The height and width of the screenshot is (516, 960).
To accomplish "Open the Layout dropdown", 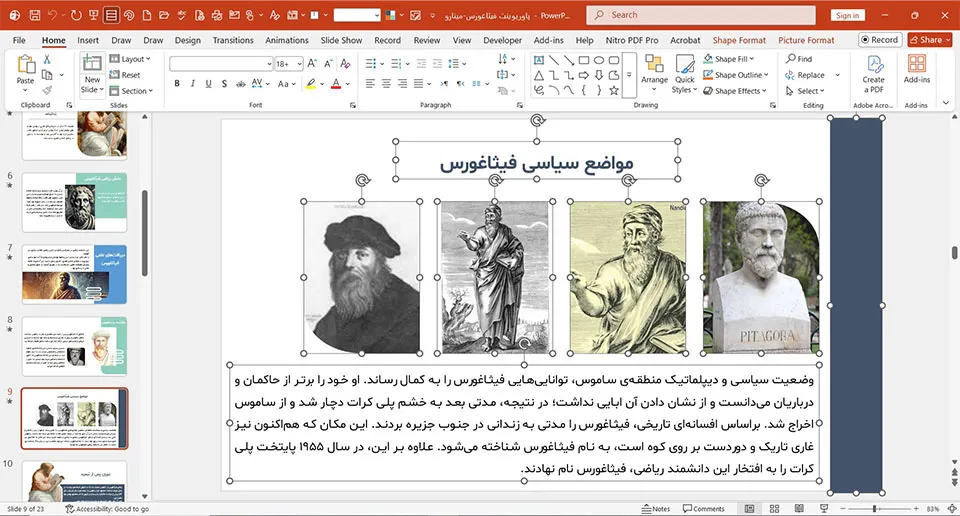I will click(130, 59).
